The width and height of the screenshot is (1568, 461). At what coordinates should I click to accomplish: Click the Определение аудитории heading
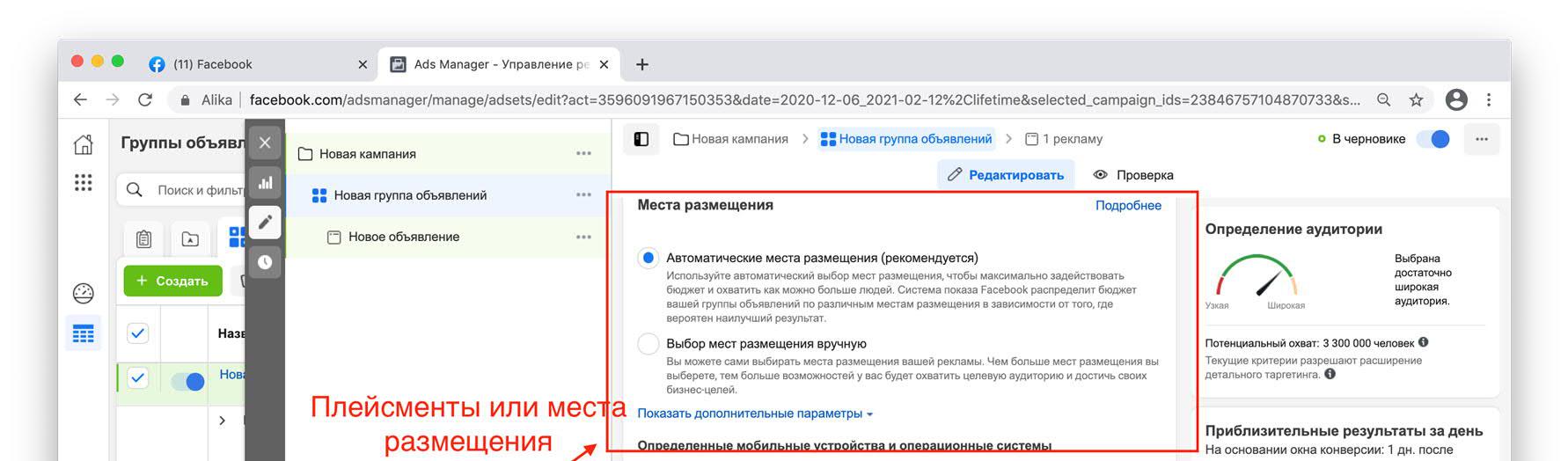(x=1293, y=229)
